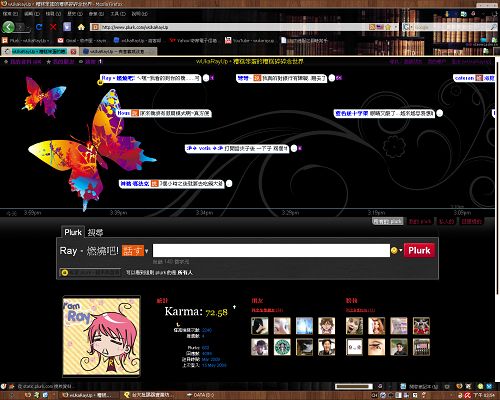Click the status bar loading progress bar
Viewport: 500px width, 400px height.
pos(354,386)
